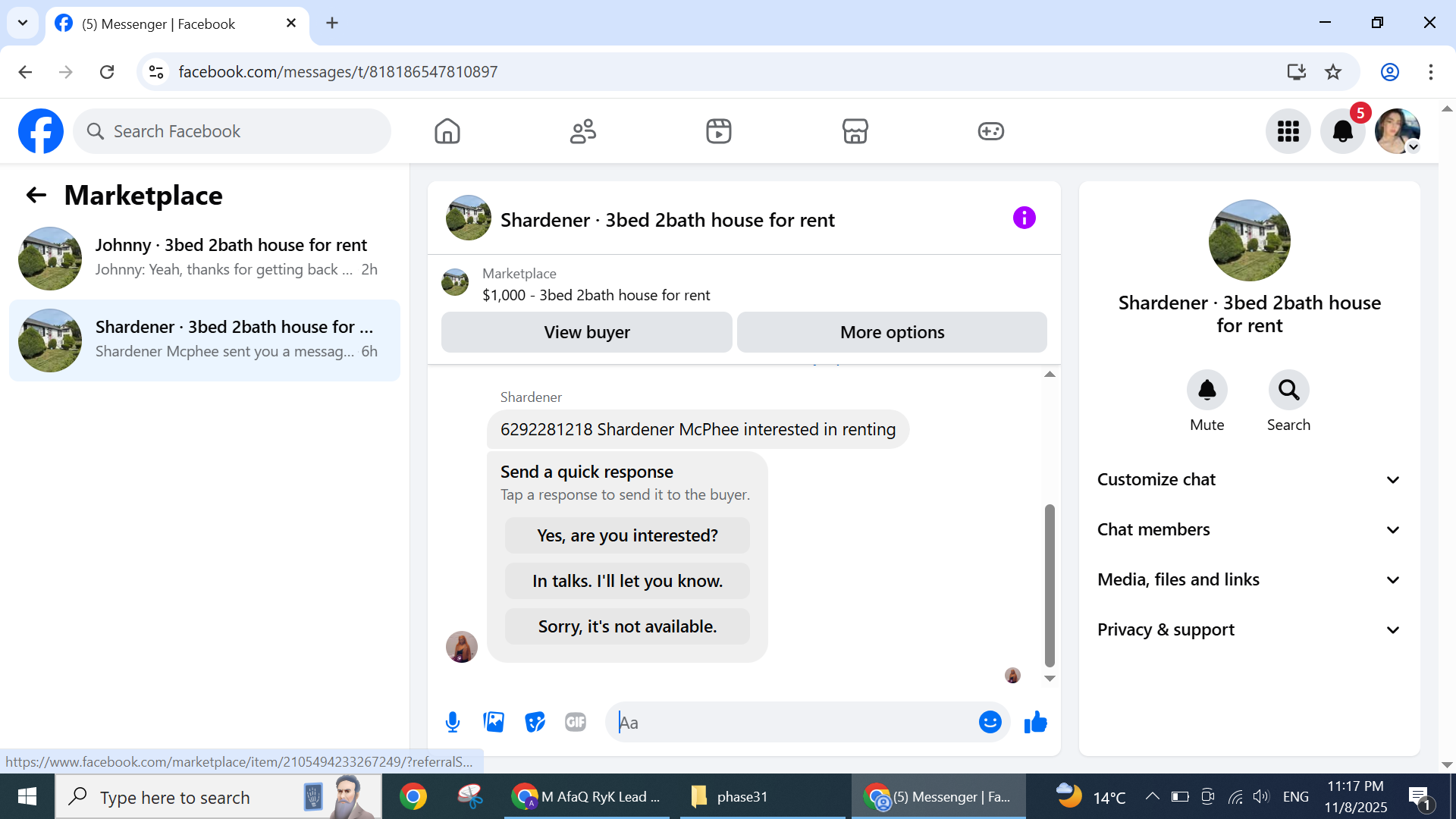
Task: Open Johnny's house for rent conversation
Action: pyautogui.click(x=205, y=258)
